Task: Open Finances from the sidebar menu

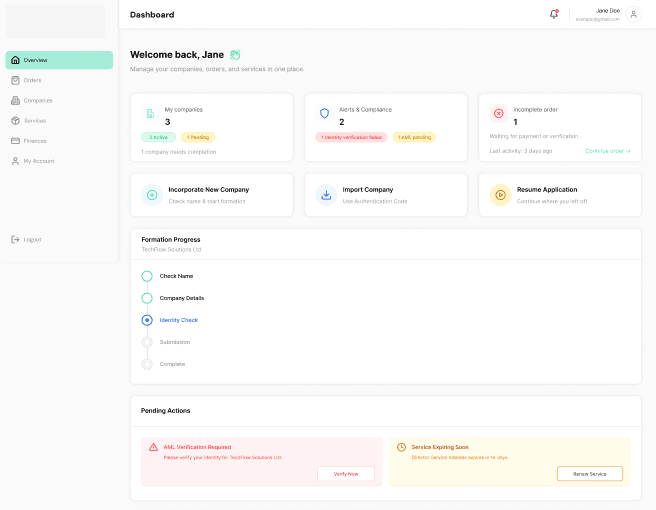Action: (x=59, y=141)
